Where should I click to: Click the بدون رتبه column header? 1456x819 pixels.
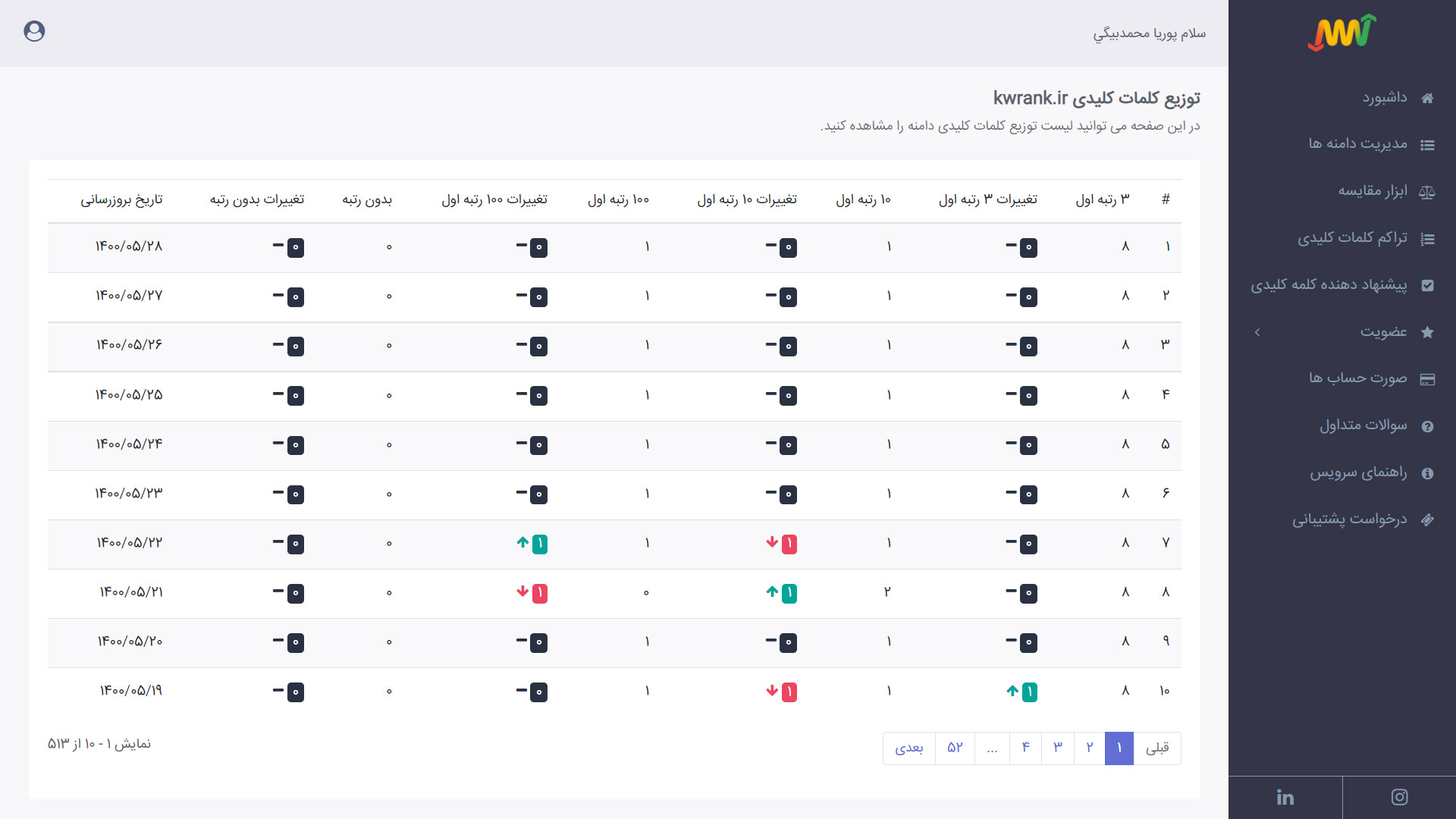tap(367, 199)
